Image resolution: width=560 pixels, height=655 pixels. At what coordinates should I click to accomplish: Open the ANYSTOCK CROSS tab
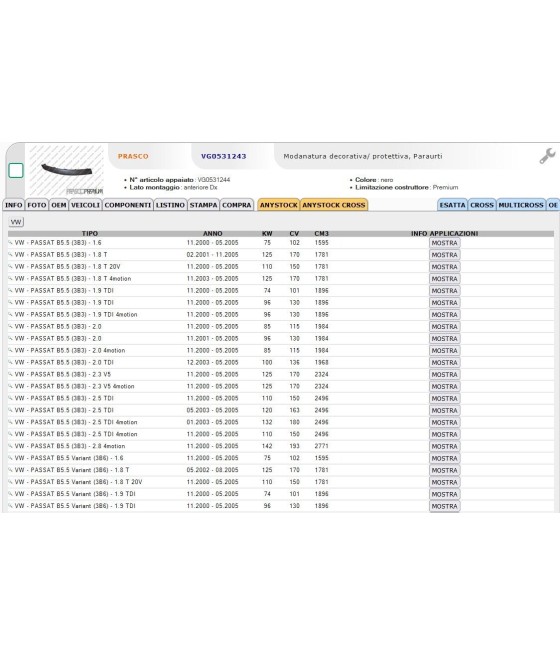tap(334, 205)
